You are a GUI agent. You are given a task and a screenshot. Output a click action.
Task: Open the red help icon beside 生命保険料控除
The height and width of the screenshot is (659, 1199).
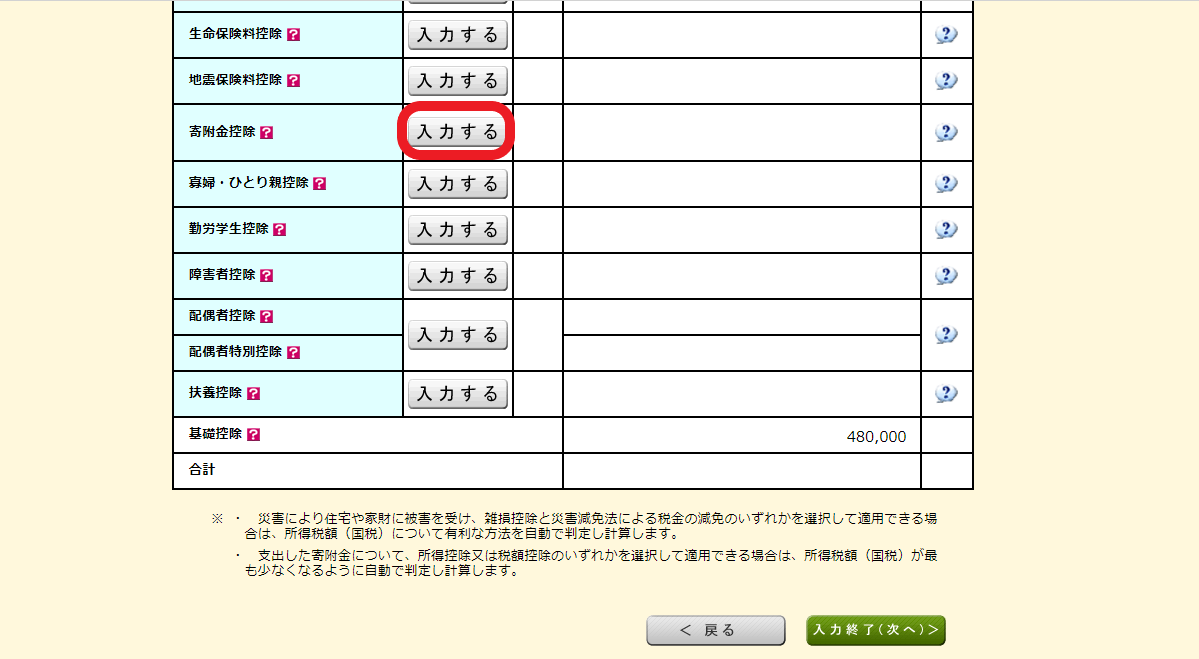[x=294, y=34]
